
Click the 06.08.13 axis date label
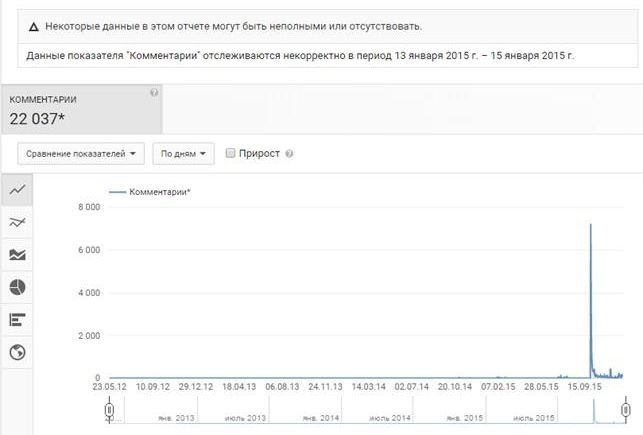(x=282, y=387)
